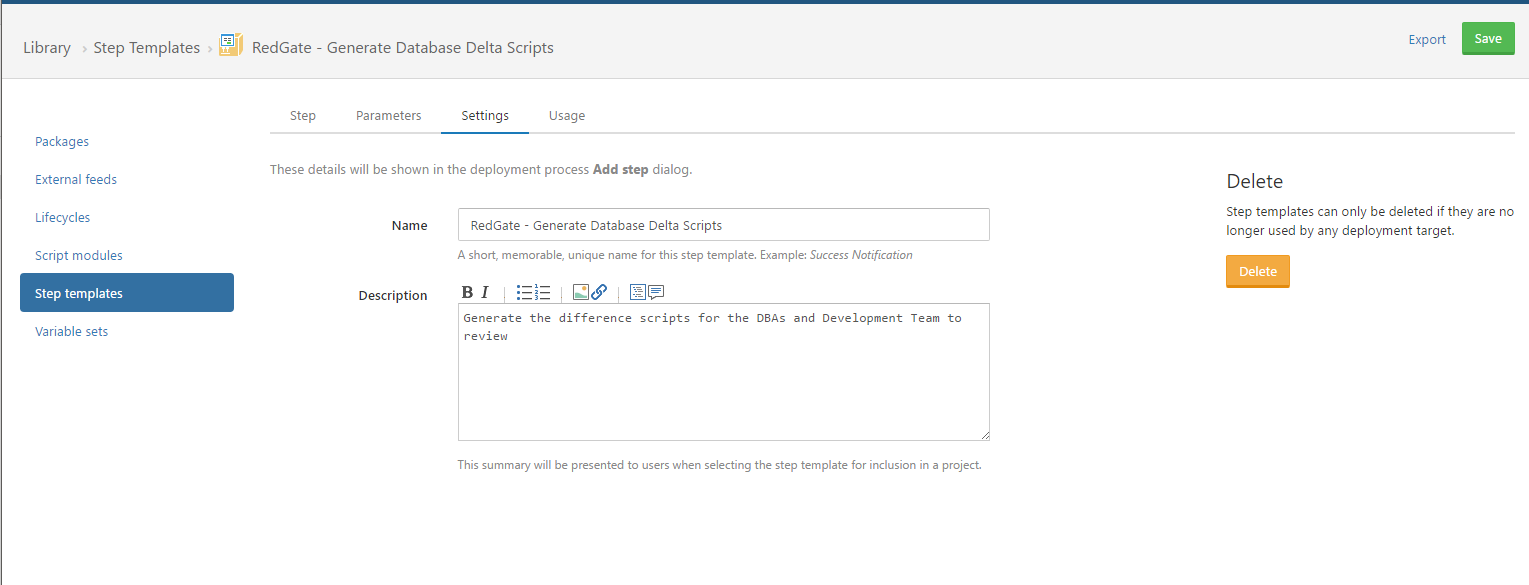Delete this step template

1258,272
